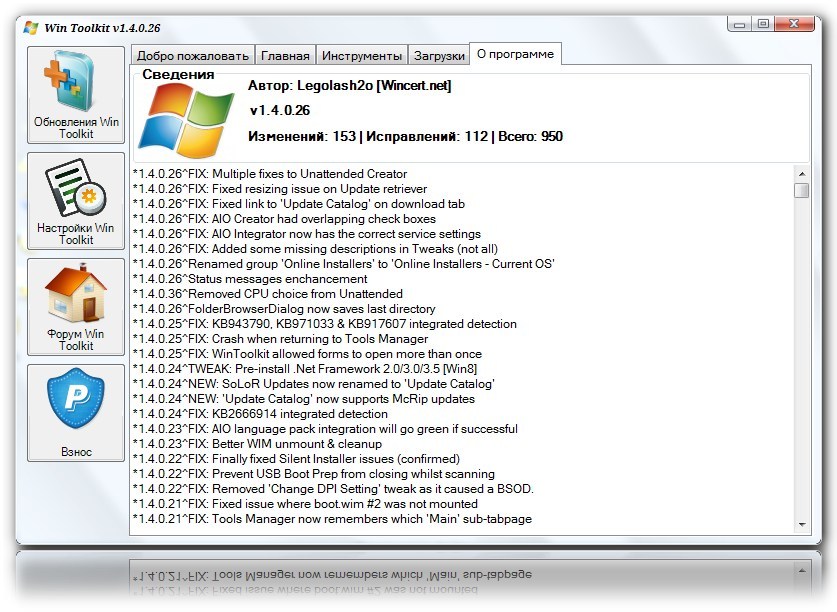Image resolution: width=837 pixels, height=612 pixels.
Task: Open the Главная tab
Action: pos(287,56)
